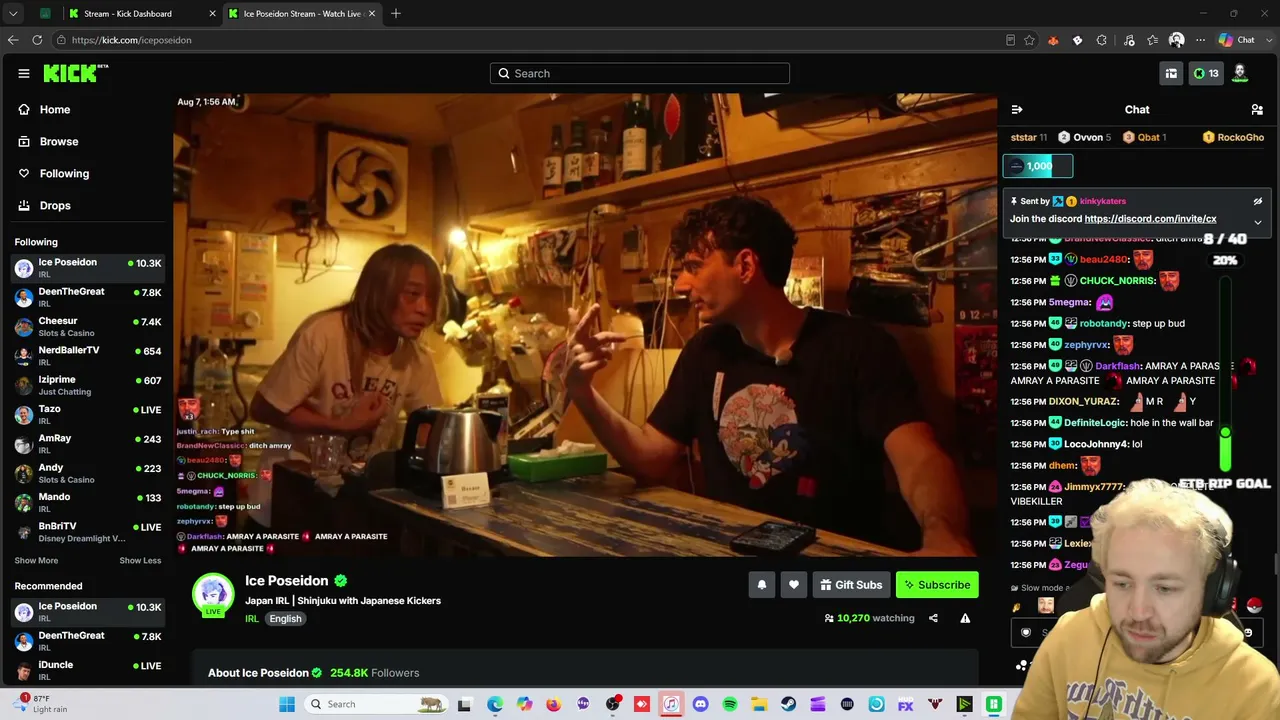Screen dimensions: 1280x720
Task: Open Andy channel in sidebar
Action: [88, 473]
